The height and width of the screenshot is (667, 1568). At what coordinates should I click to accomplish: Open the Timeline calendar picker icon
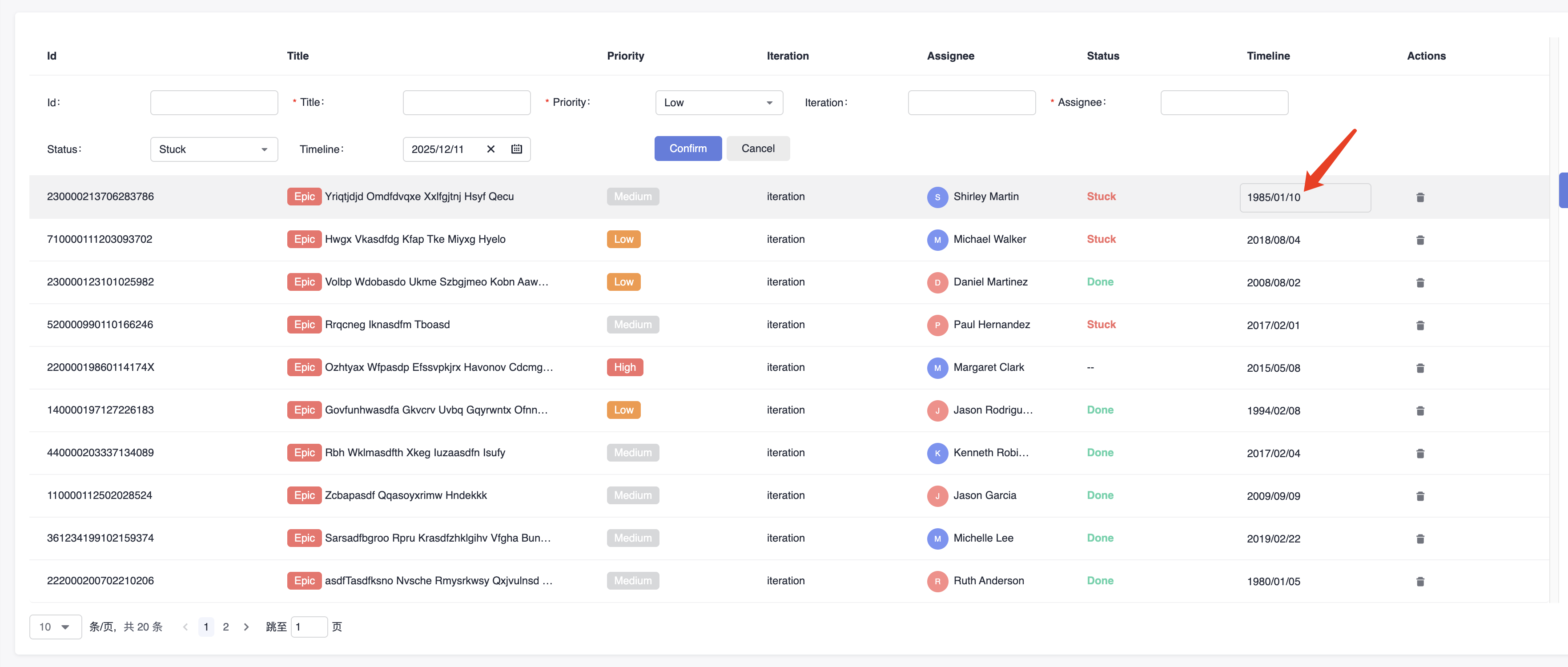coord(516,149)
